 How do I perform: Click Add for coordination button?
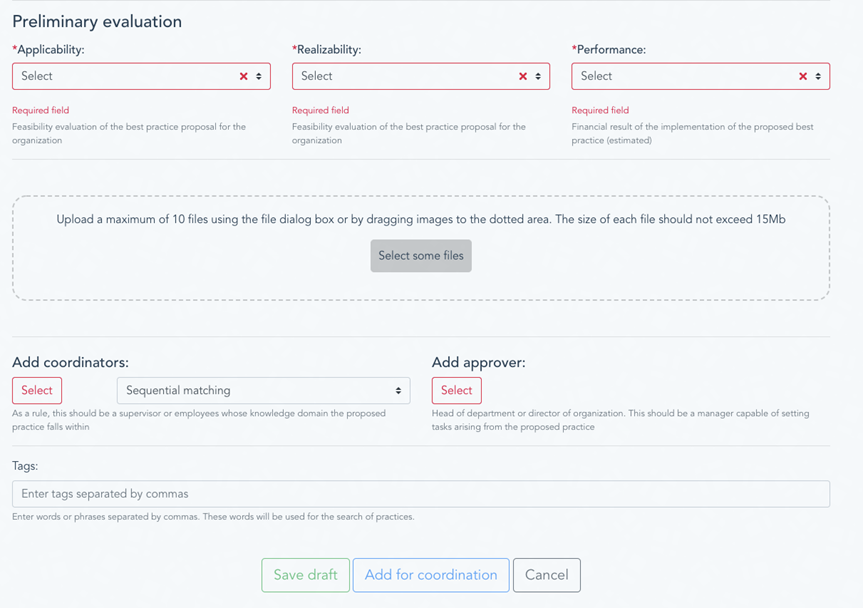pos(431,575)
